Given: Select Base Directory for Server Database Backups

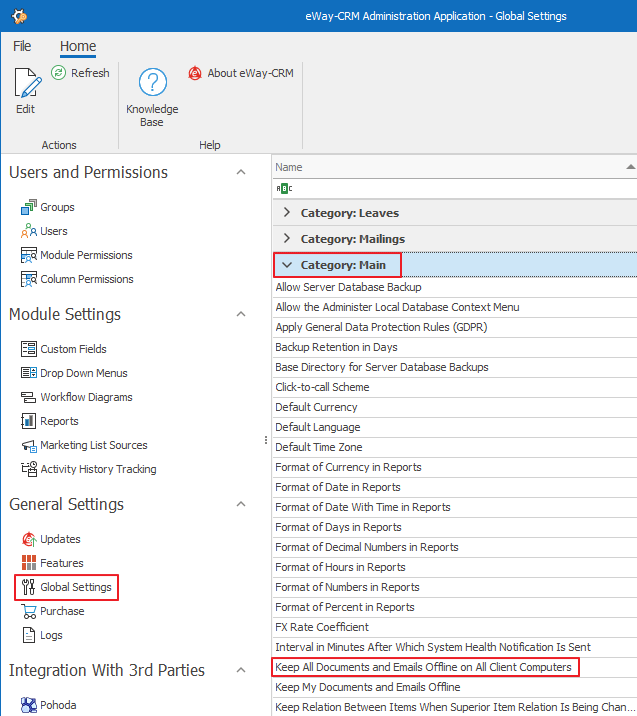Looking at the screenshot, I should (455, 367).
